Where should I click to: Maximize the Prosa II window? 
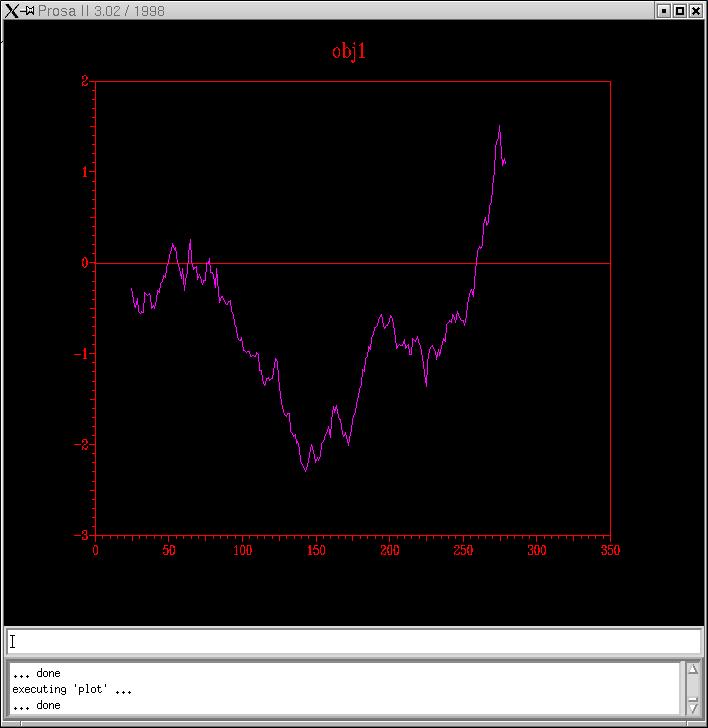680,11
